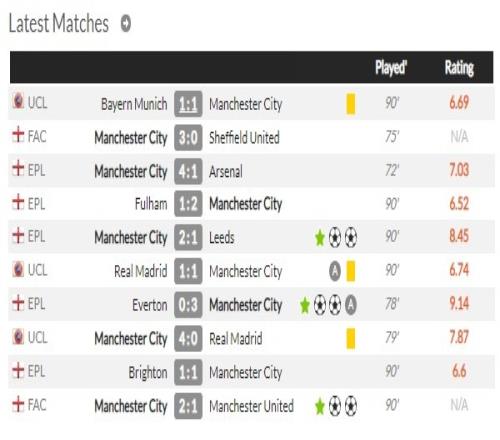Open the 1:1 Bayern Munich score box
The width and height of the screenshot is (500, 440).
pos(188,104)
